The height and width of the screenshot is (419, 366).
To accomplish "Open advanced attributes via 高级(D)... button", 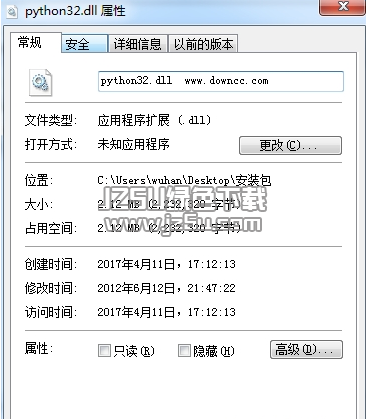I will [306, 349].
